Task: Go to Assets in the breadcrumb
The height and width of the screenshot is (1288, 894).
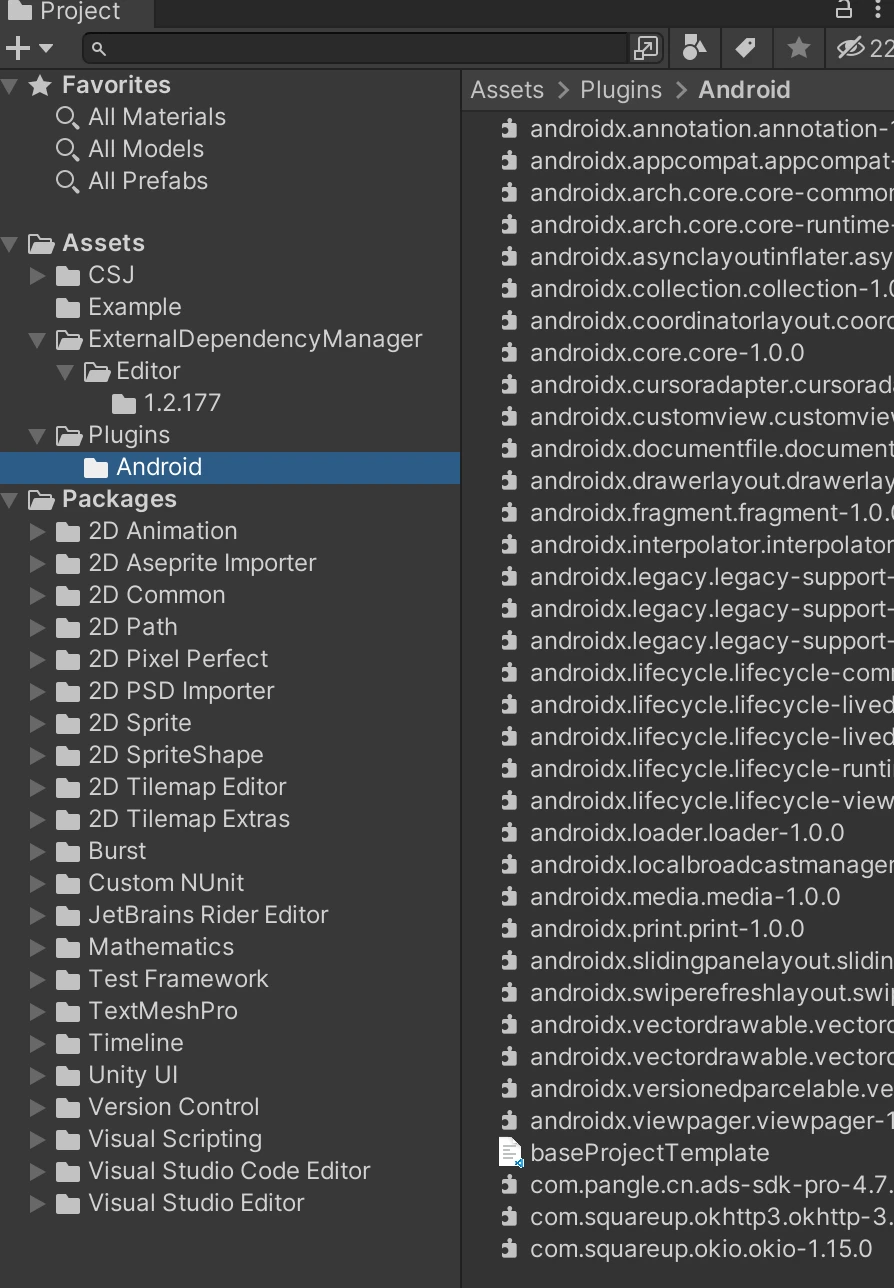Action: 507,90
